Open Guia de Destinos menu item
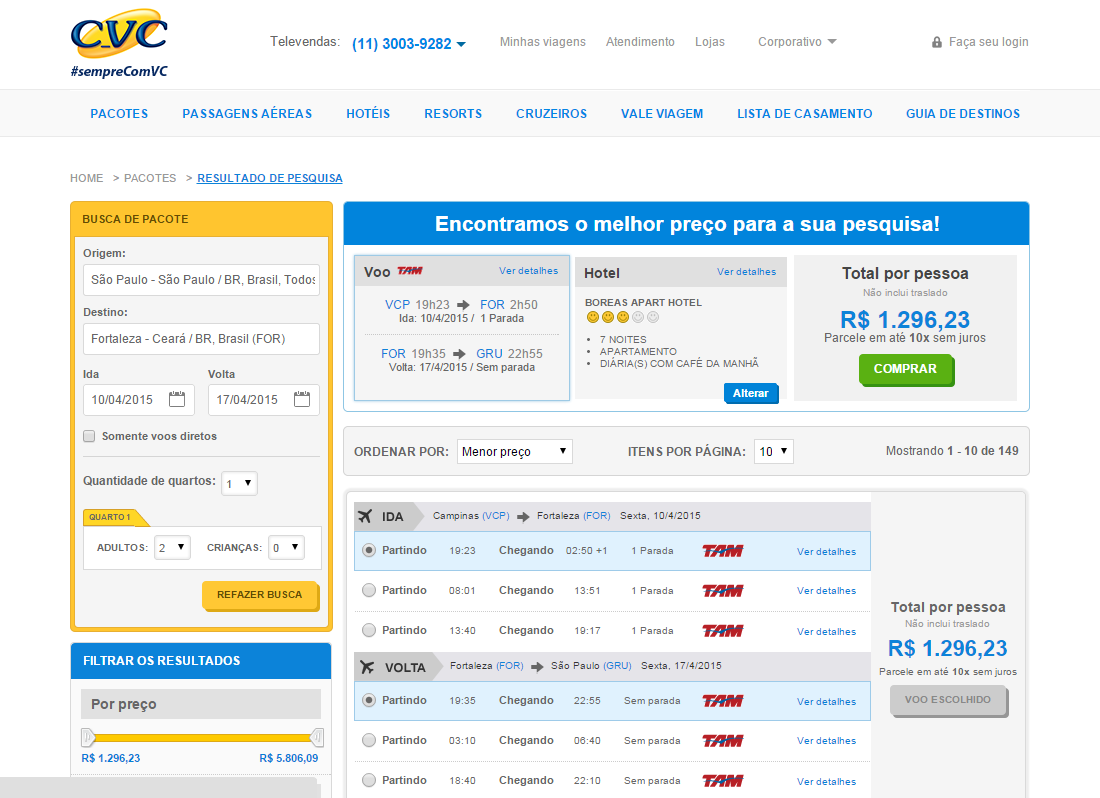Viewport: 1100px width, 798px height. tap(962, 114)
